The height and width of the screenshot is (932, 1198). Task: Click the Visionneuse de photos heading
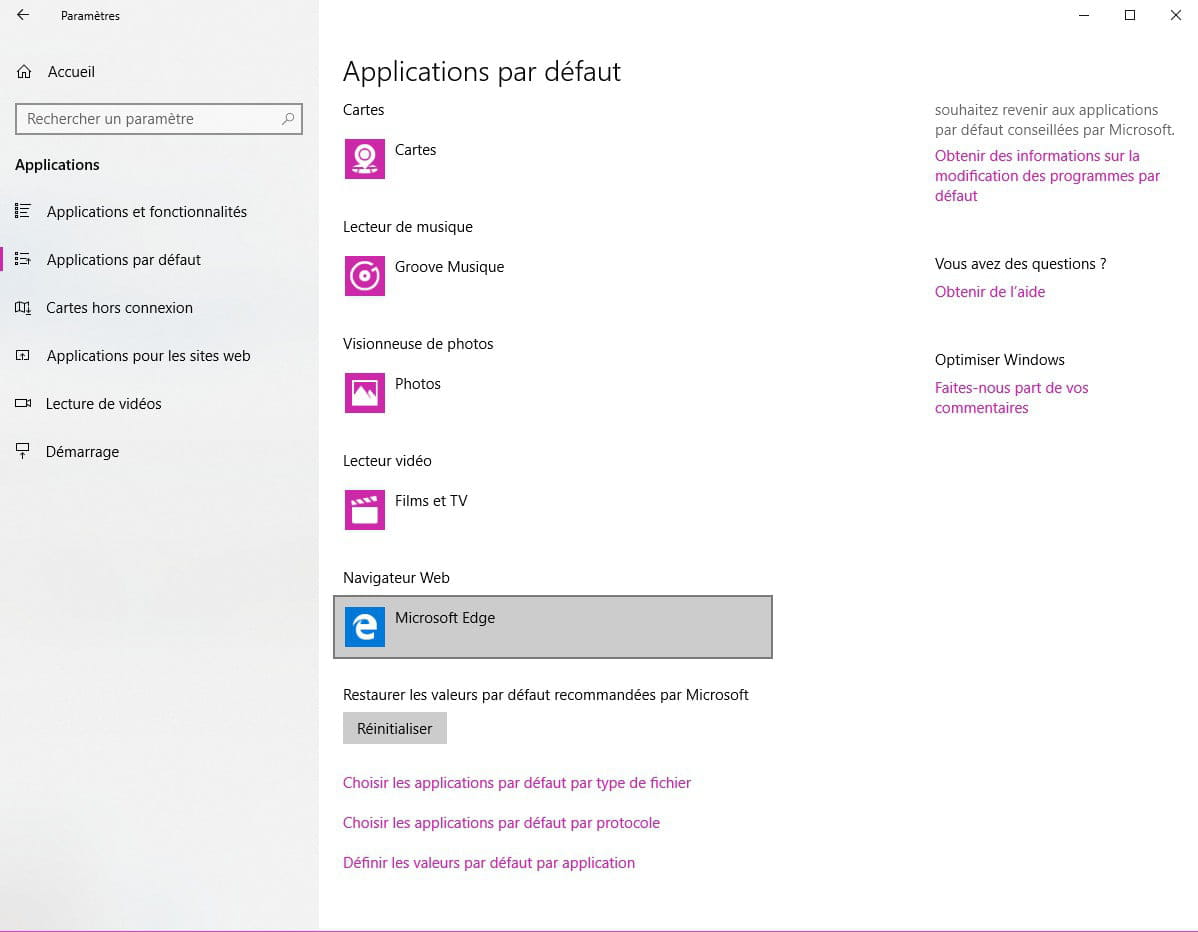tap(418, 344)
